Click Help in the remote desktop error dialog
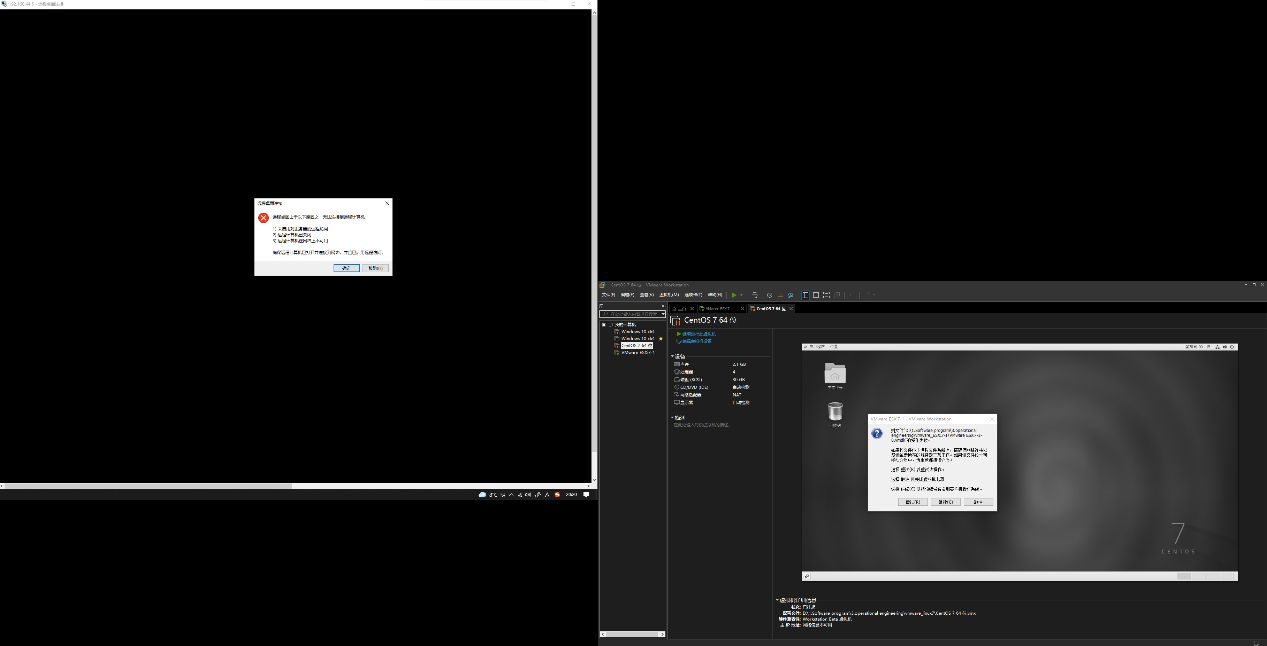This screenshot has width=1267, height=646. tap(375, 268)
